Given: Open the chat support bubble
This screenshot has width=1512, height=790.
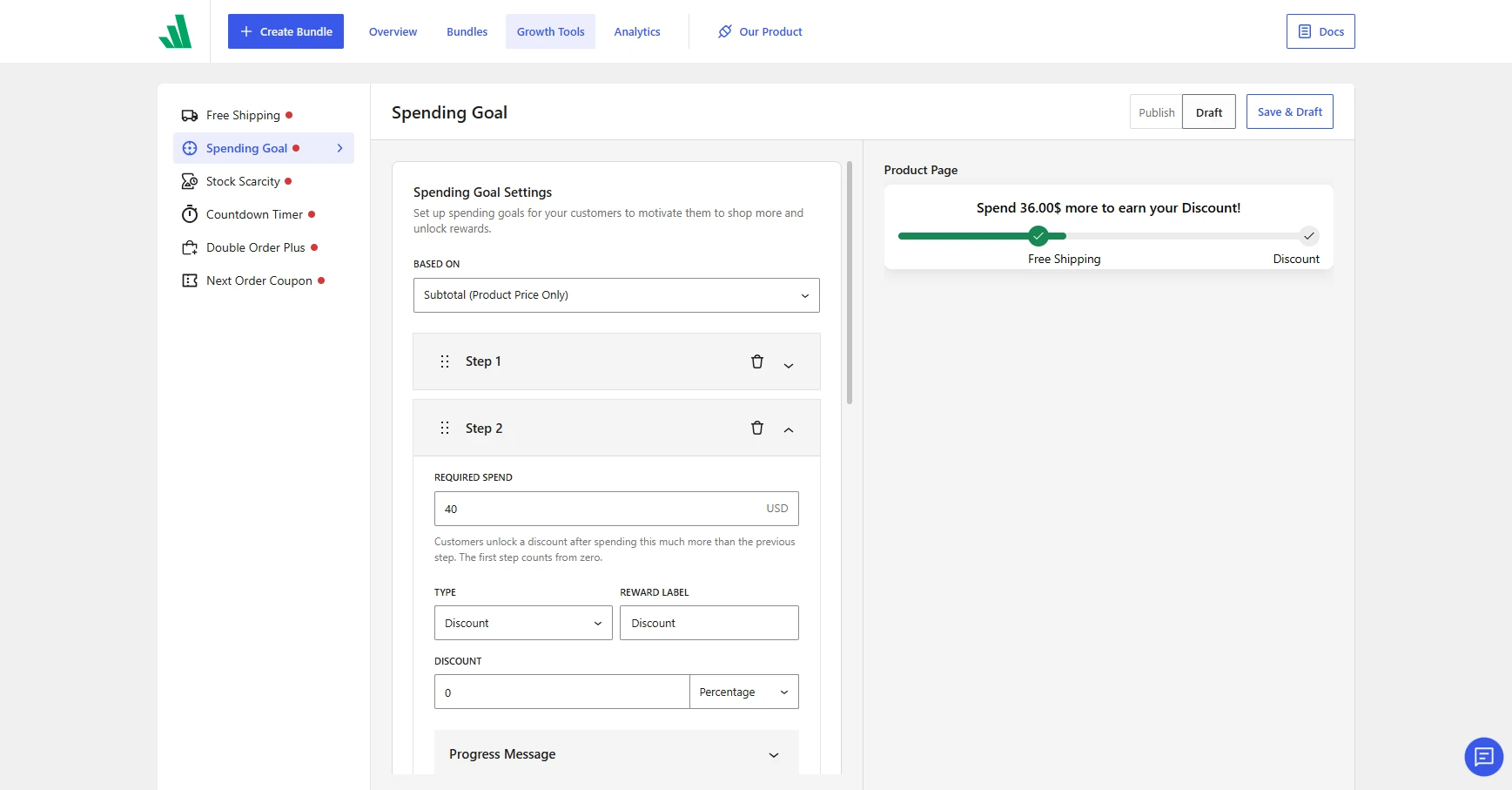Looking at the screenshot, I should pos(1483,756).
